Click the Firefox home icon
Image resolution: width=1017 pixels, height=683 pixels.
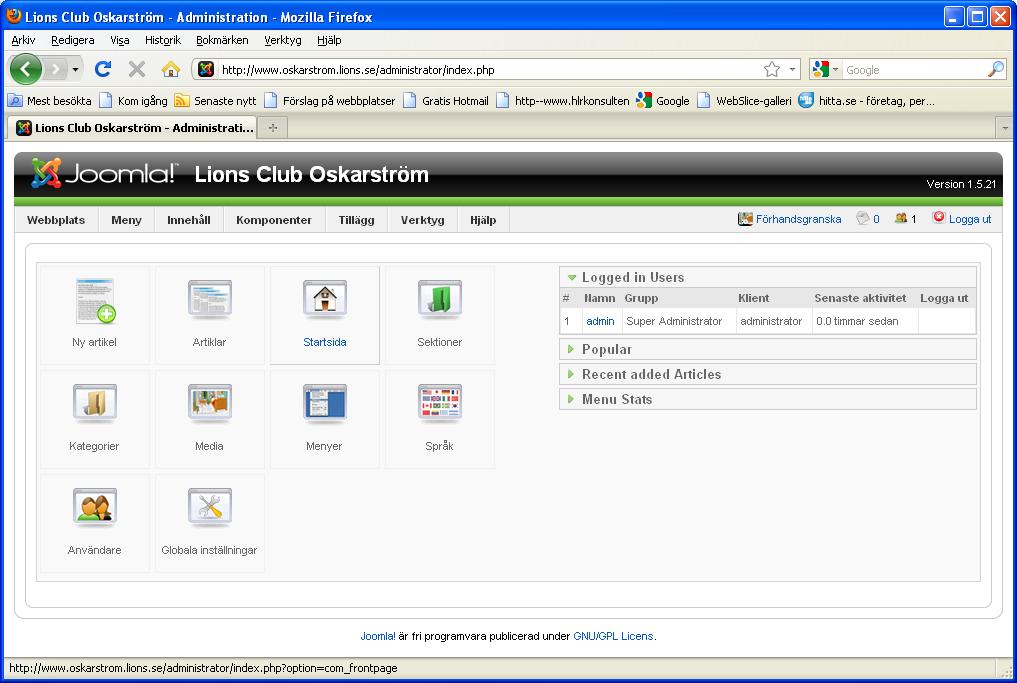pos(171,69)
